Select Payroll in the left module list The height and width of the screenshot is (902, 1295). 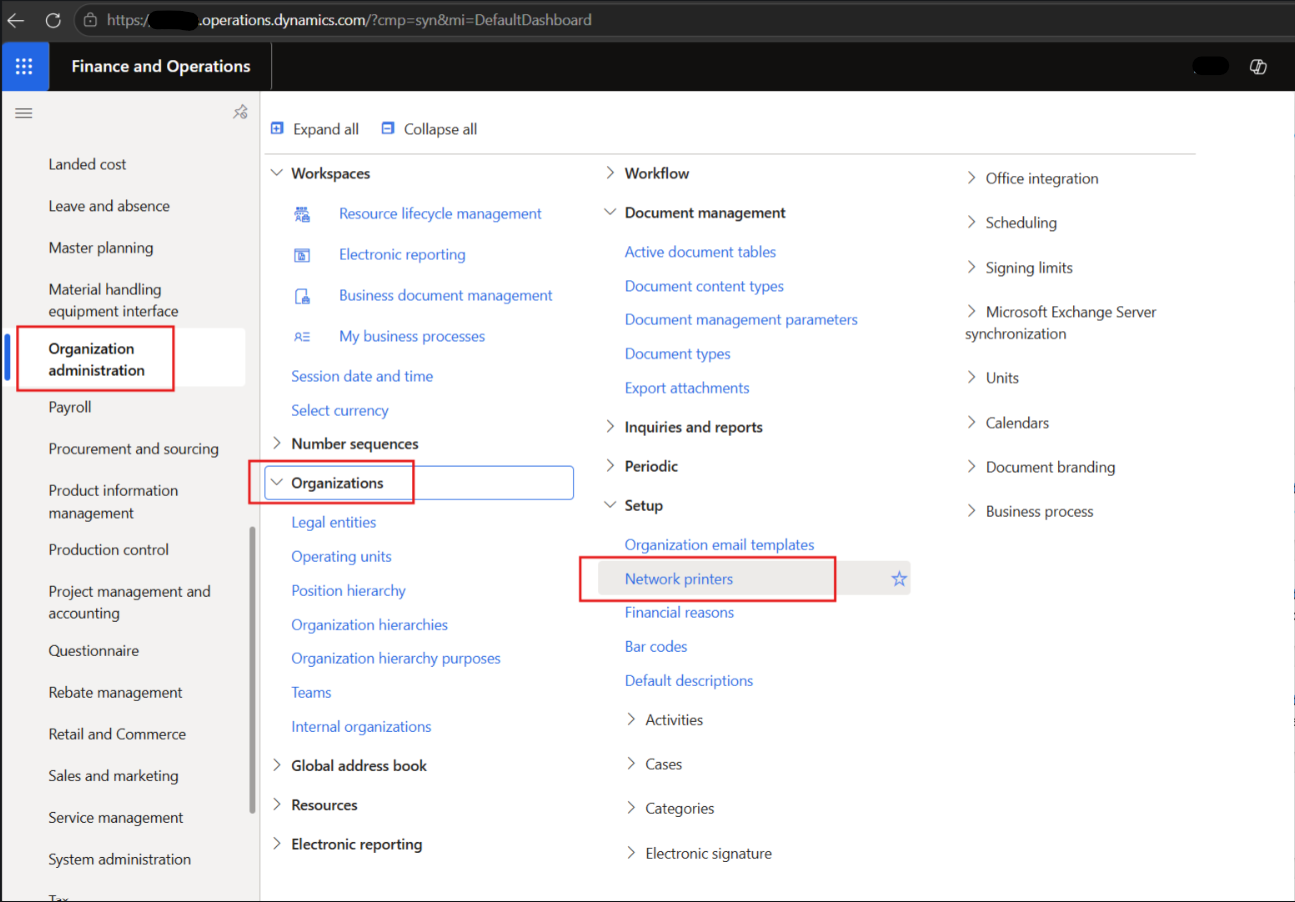70,407
